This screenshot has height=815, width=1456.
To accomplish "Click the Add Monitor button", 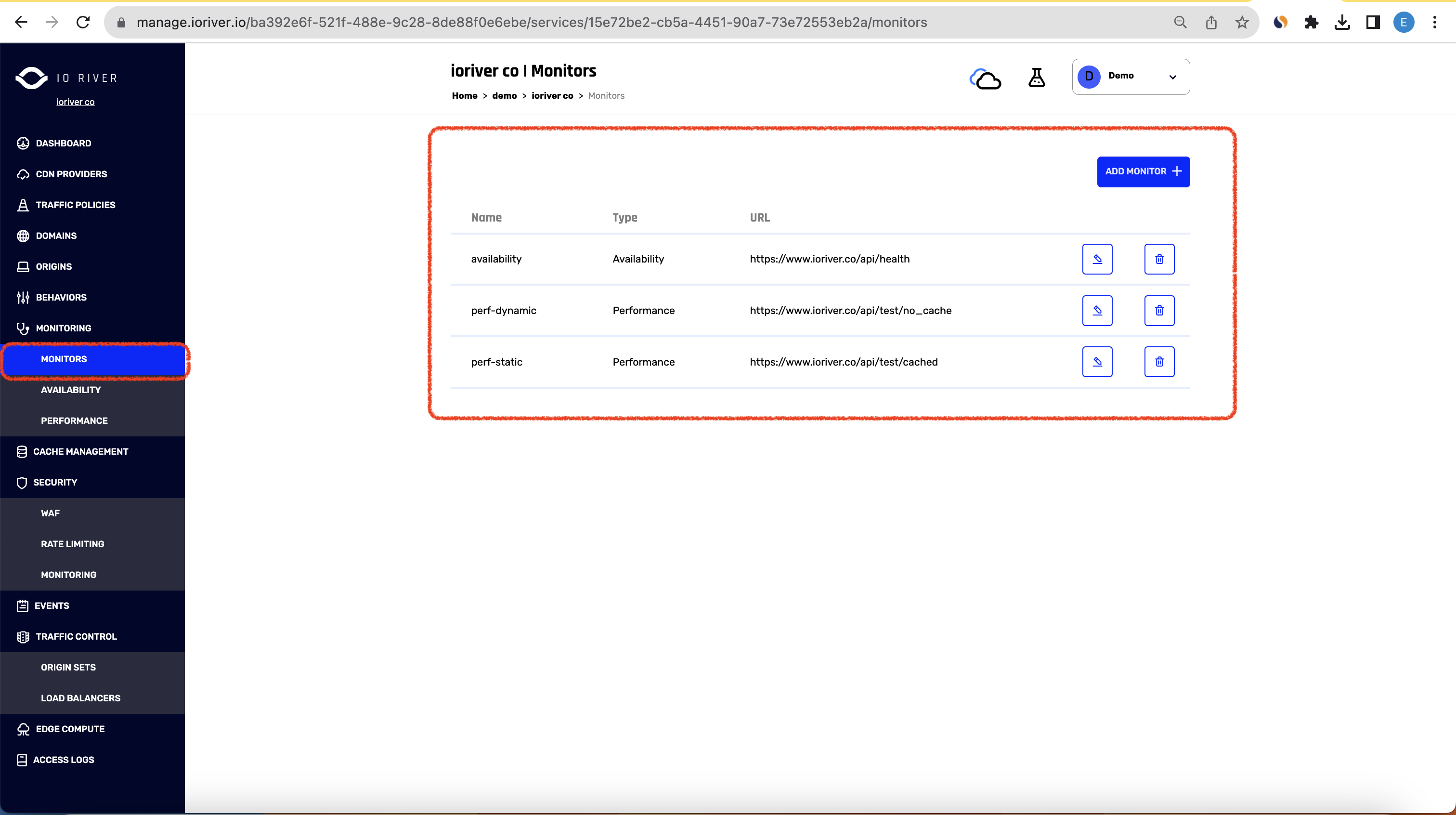I will pos(1143,171).
